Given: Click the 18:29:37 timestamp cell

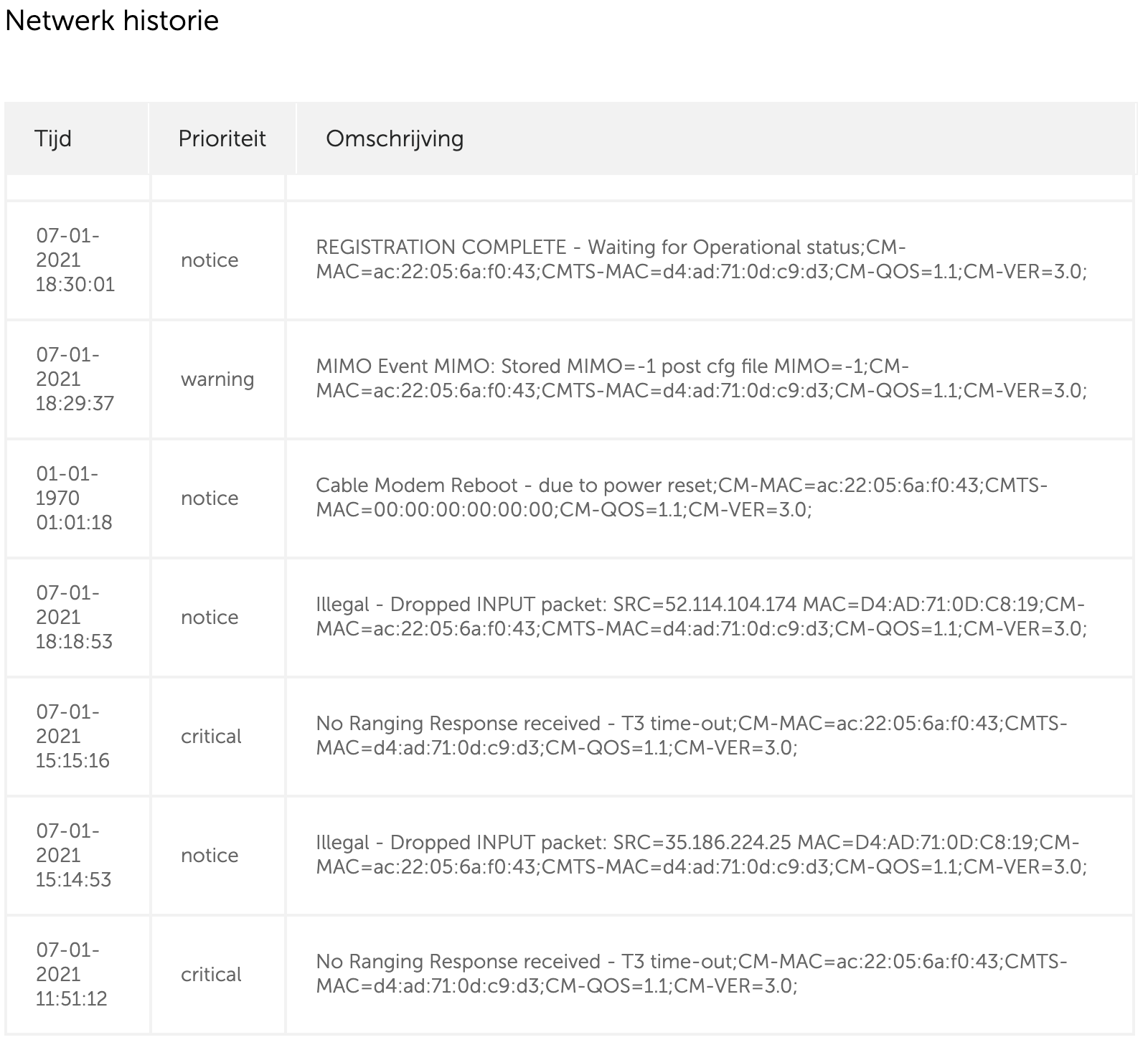Looking at the screenshot, I should pos(75,379).
